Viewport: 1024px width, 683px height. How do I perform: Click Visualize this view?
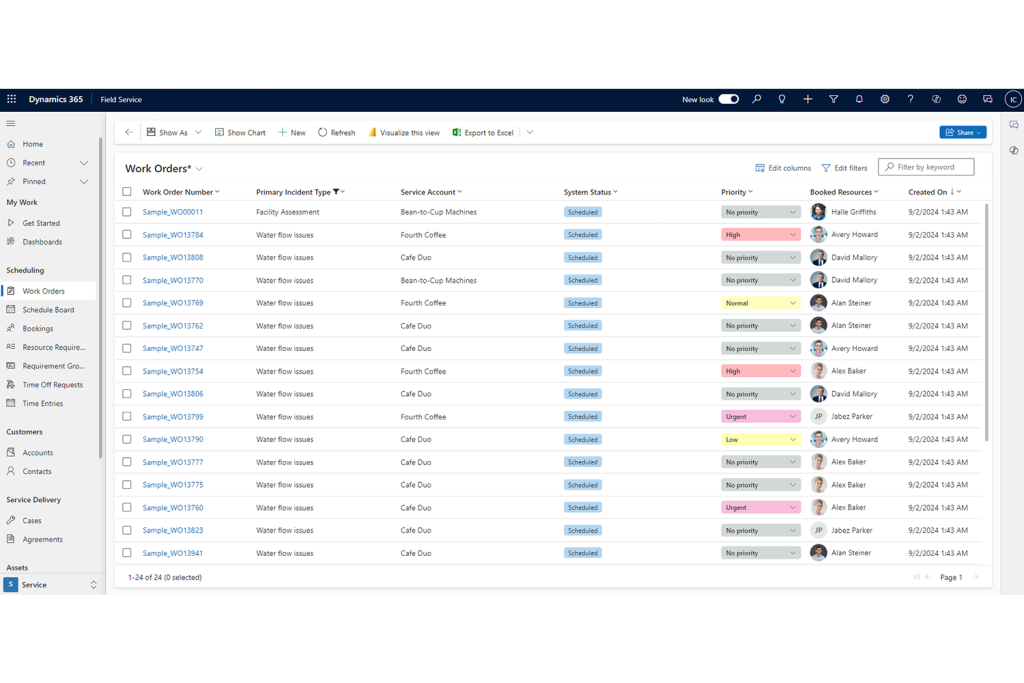(x=404, y=132)
